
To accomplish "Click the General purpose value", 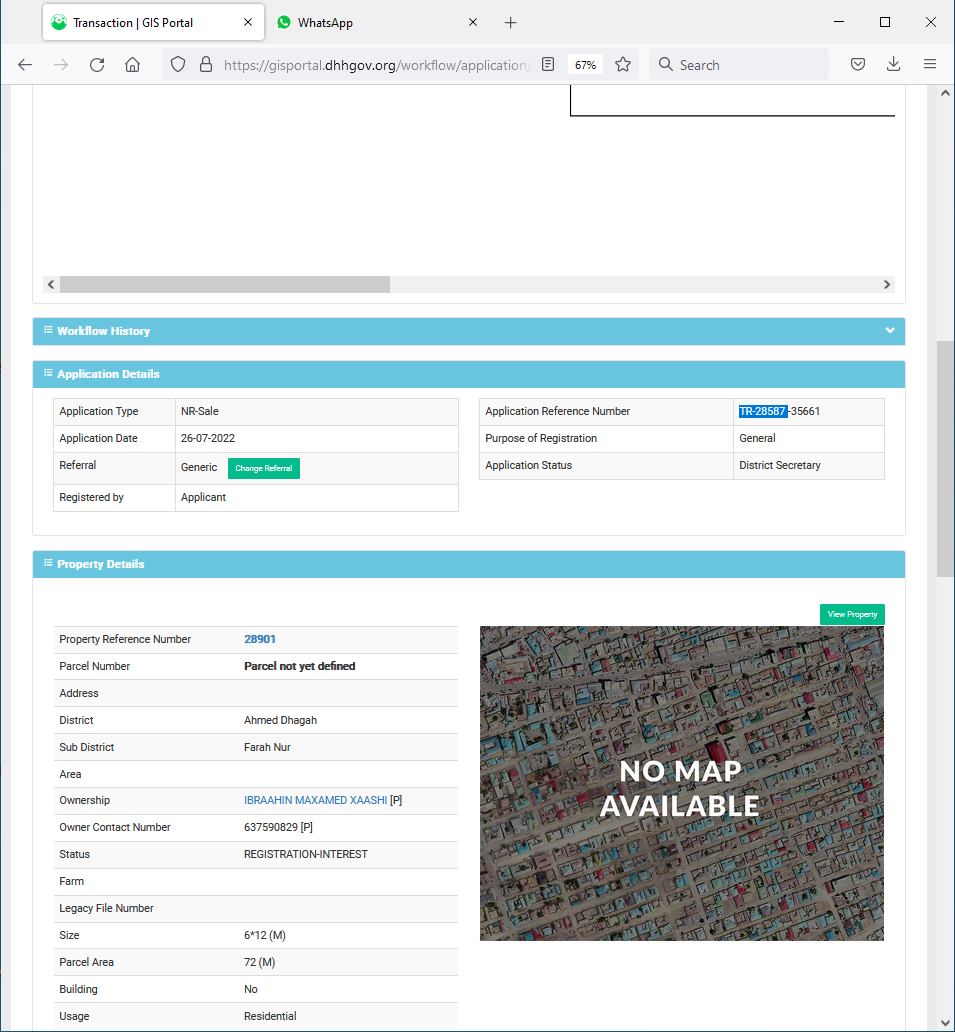I will tap(757, 438).
